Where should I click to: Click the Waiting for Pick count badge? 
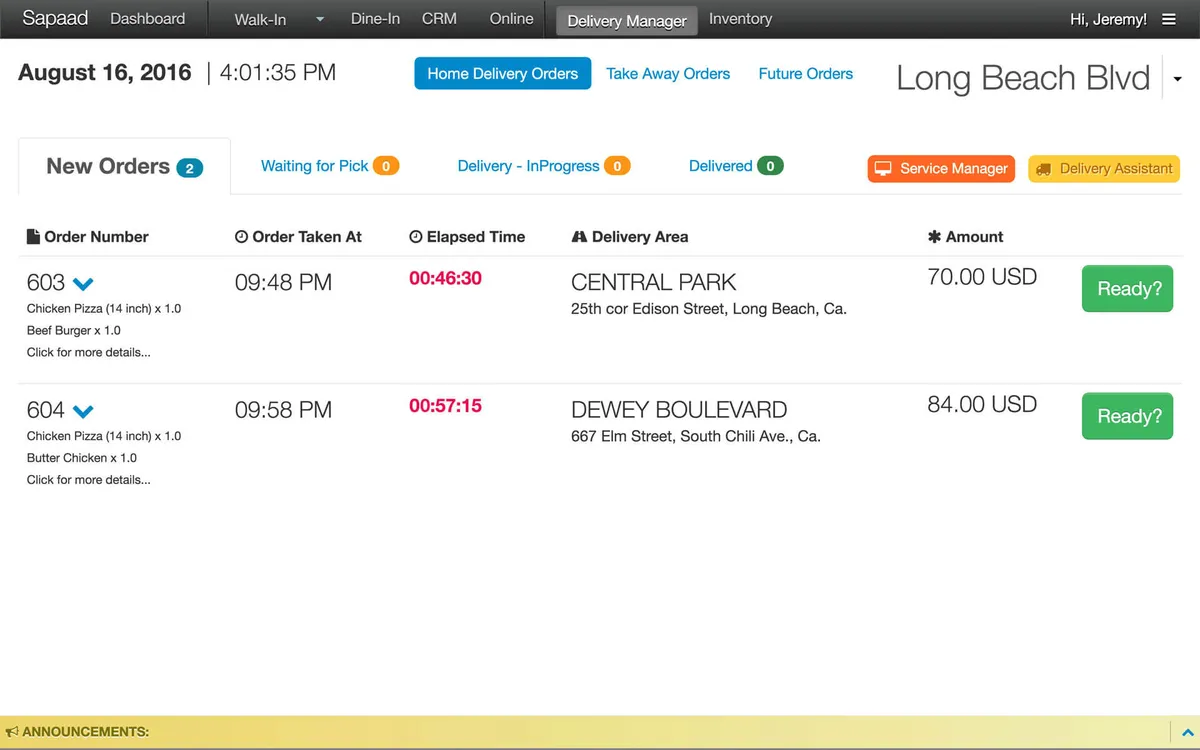(386, 166)
